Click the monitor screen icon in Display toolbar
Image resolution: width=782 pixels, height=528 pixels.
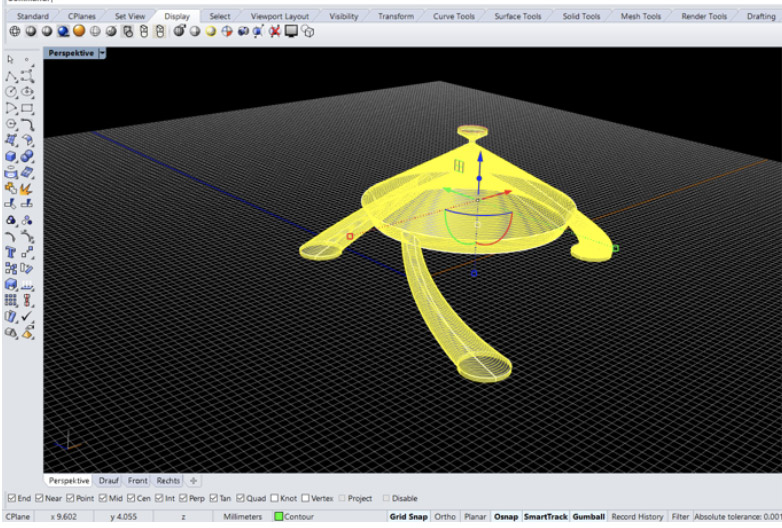(x=291, y=31)
